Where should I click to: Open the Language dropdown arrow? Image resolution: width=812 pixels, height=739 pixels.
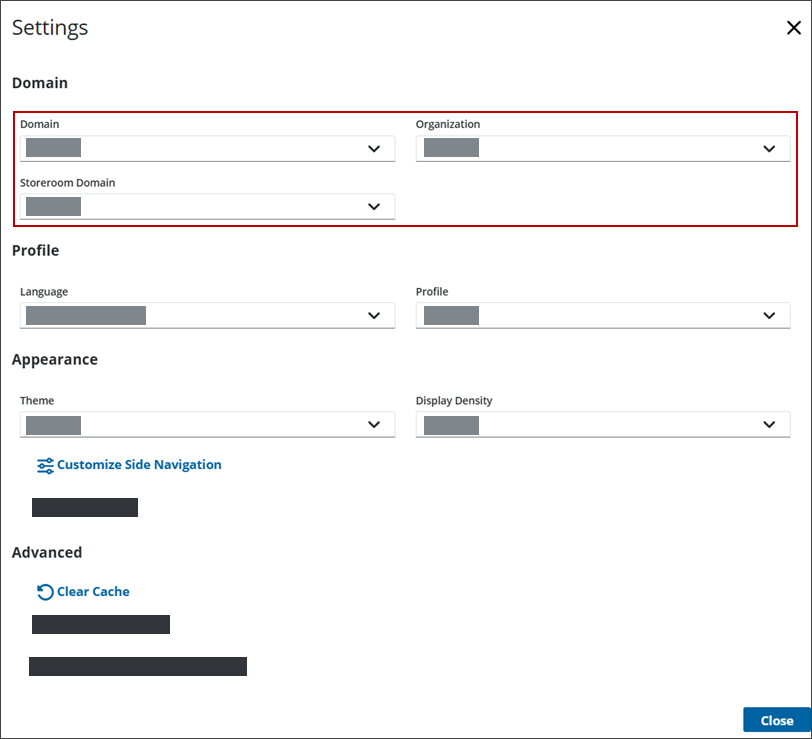tap(374, 316)
